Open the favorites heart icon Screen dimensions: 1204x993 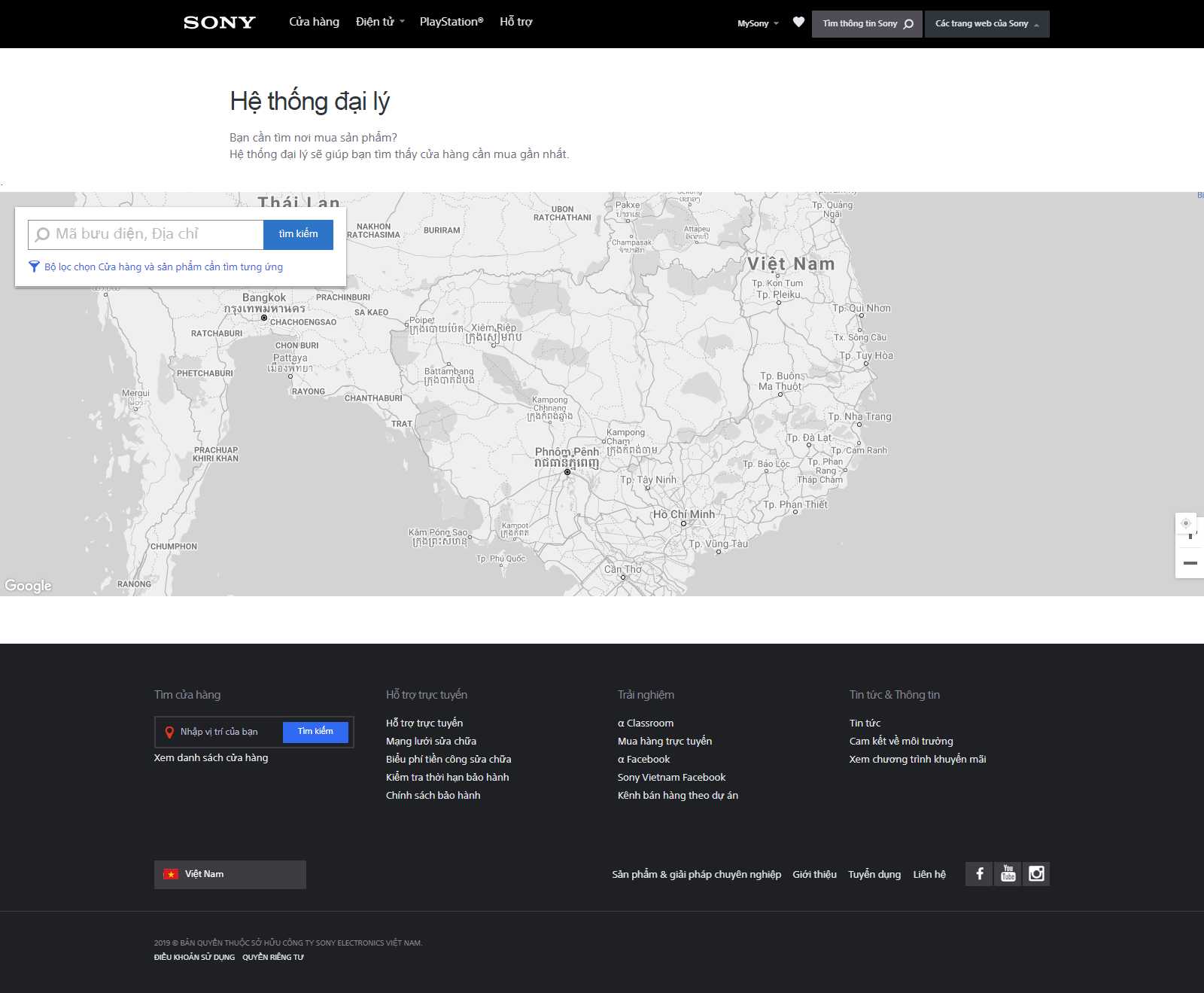(x=798, y=23)
